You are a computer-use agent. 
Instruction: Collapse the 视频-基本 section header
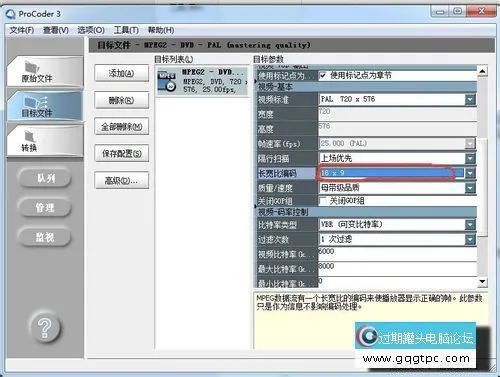366,87
